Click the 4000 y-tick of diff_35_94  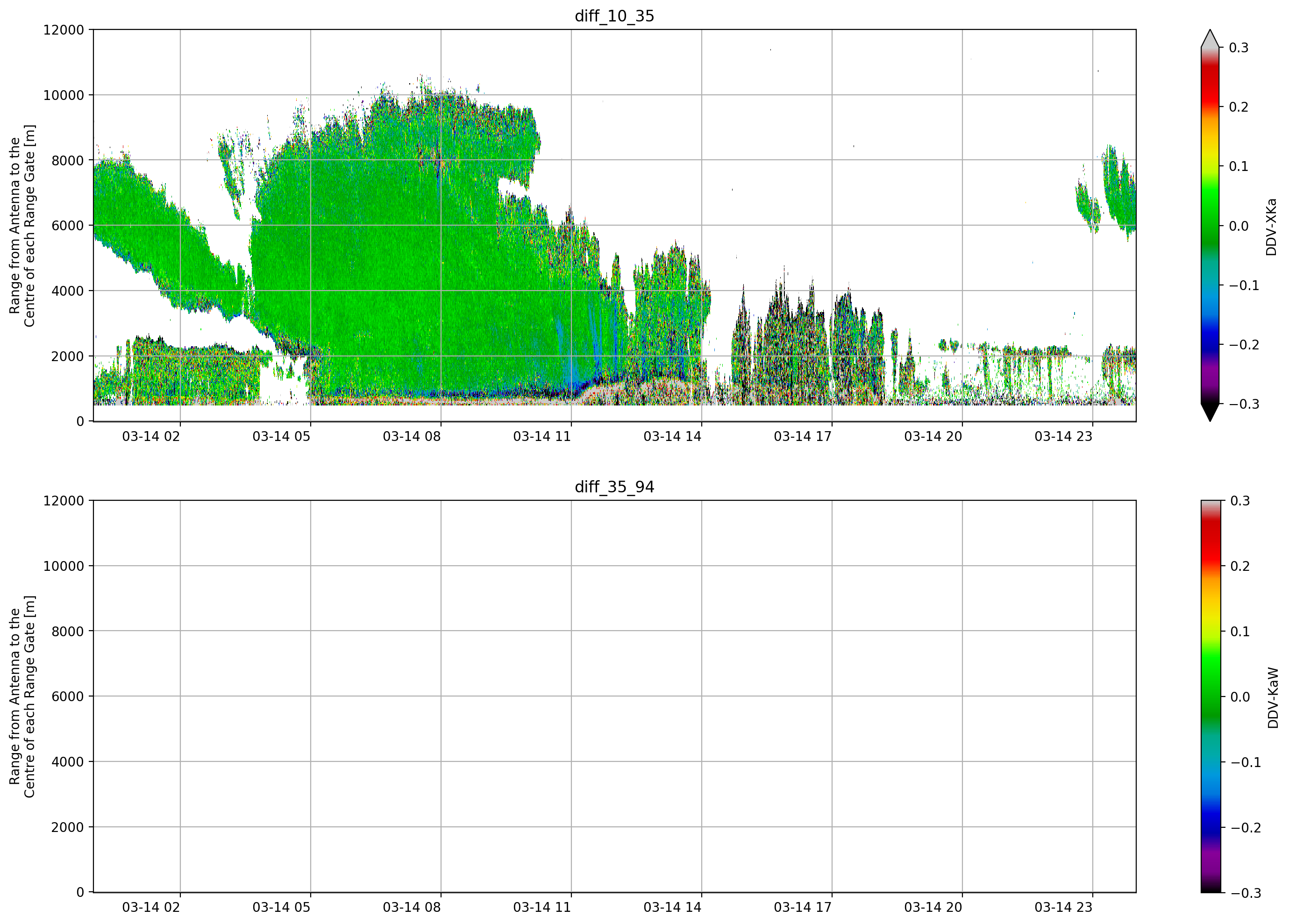pyautogui.click(x=68, y=762)
